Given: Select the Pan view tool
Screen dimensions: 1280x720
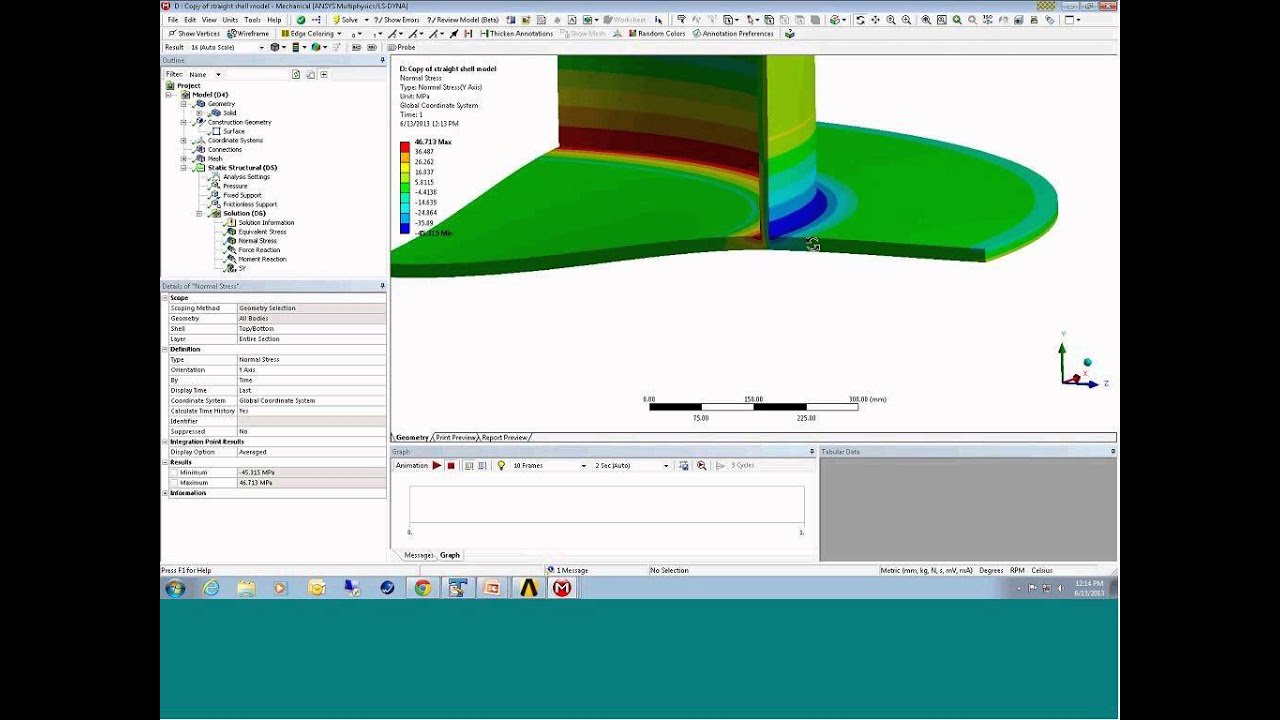Looking at the screenshot, I should (x=875, y=20).
